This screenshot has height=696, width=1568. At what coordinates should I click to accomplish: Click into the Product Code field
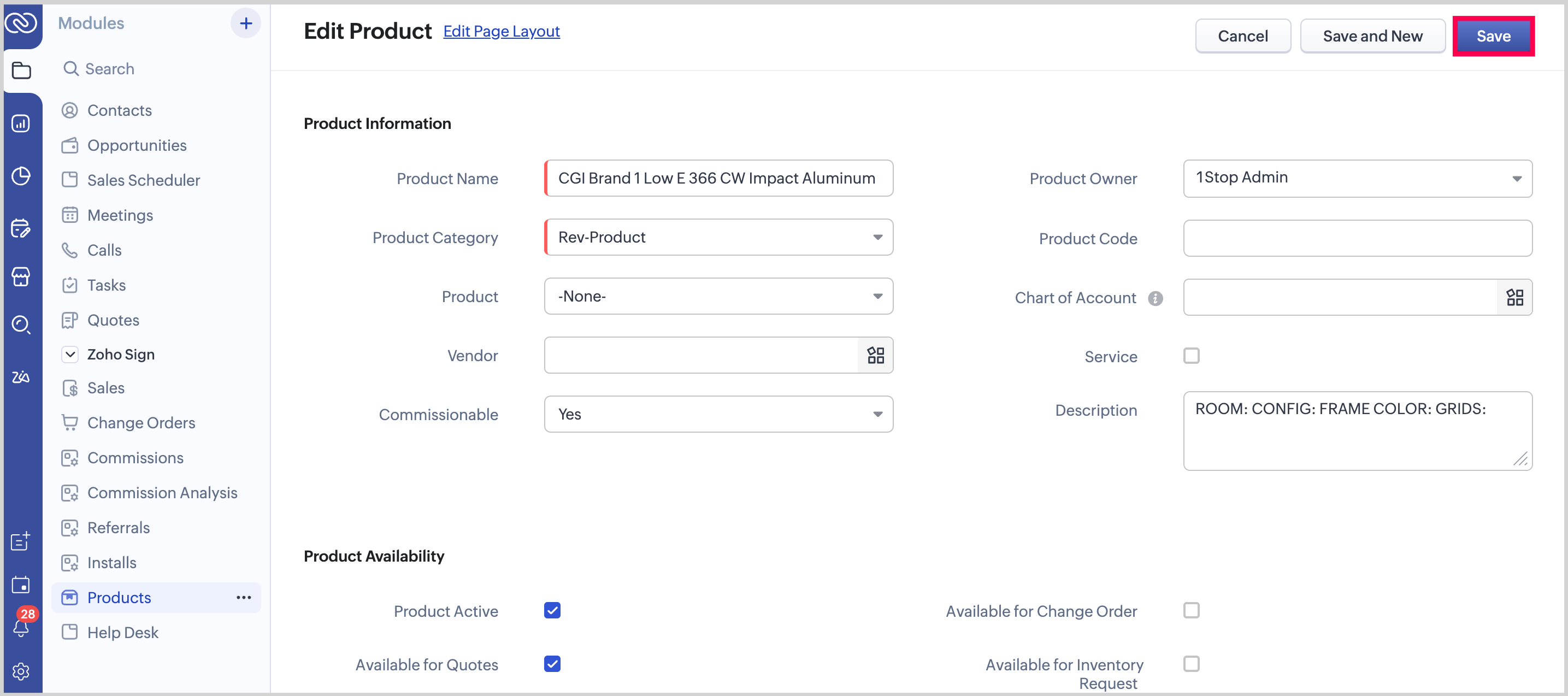(x=1357, y=238)
